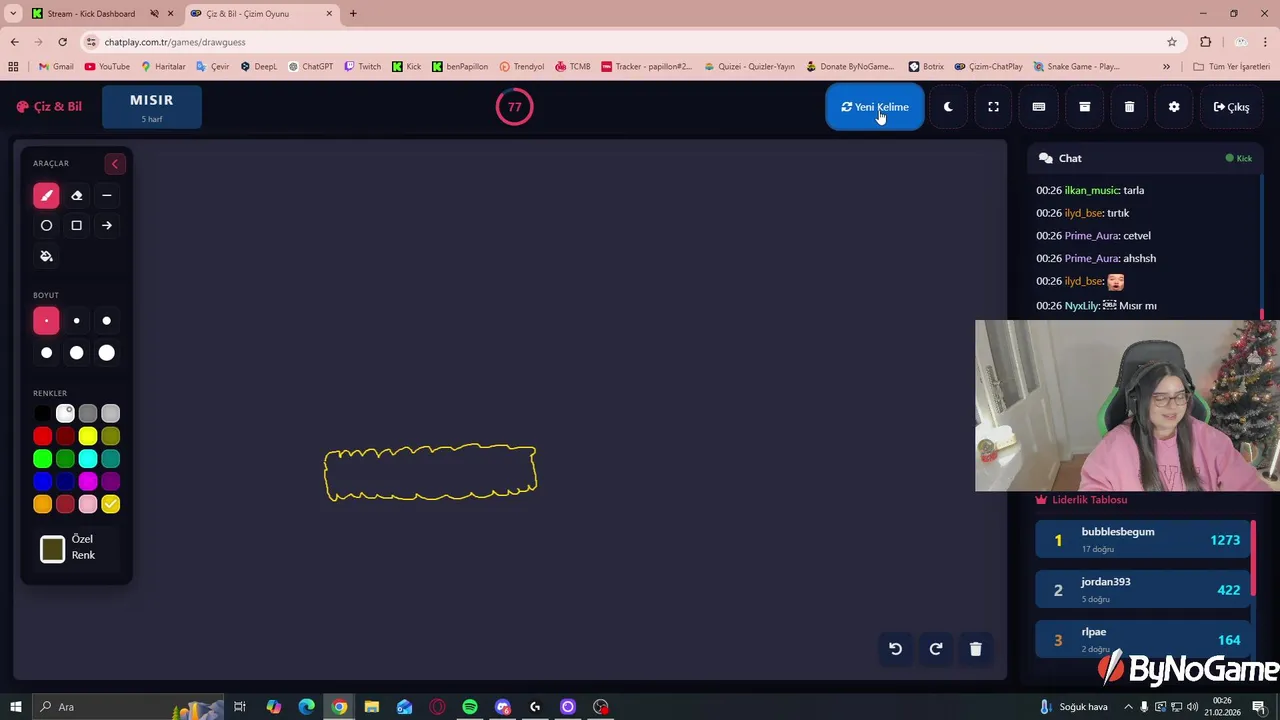Click the MISIR word card
This screenshot has width=1280, height=720.
pos(152,107)
